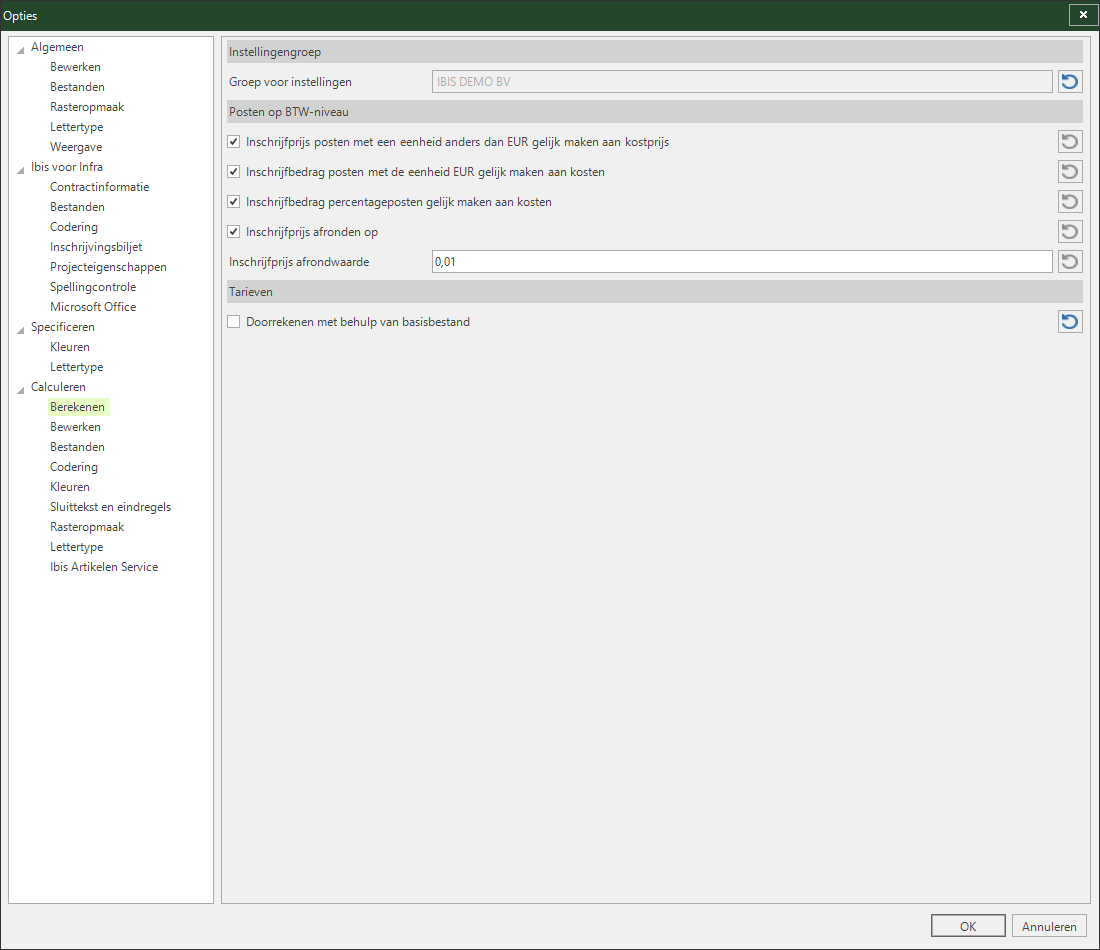The height and width of the screenshot is (950, 1100).
Task: Click the Annuleren button
Action: 1049,926
